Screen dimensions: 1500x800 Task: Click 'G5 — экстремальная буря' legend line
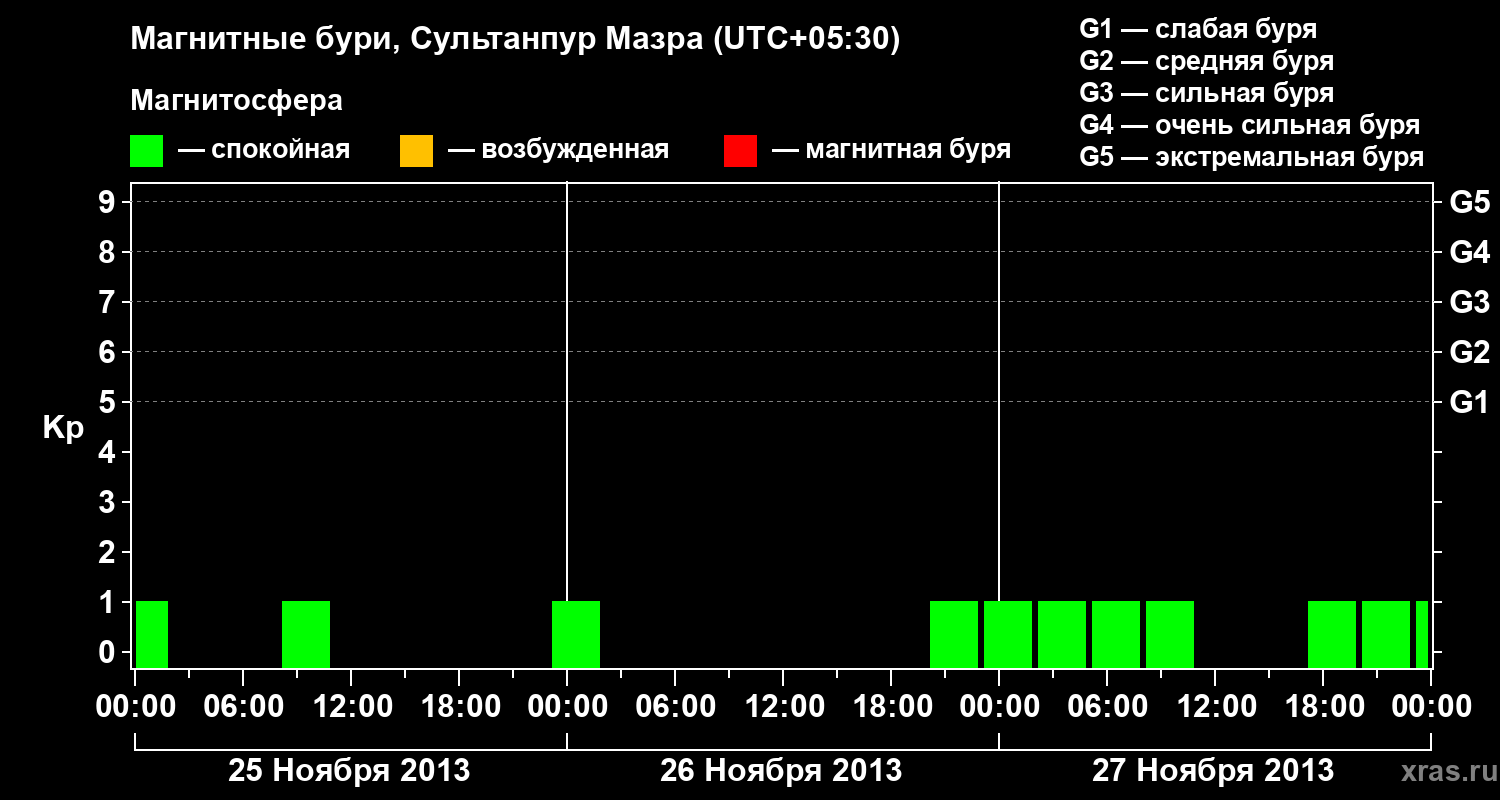pyautogui.click(x=1252, y=158)
